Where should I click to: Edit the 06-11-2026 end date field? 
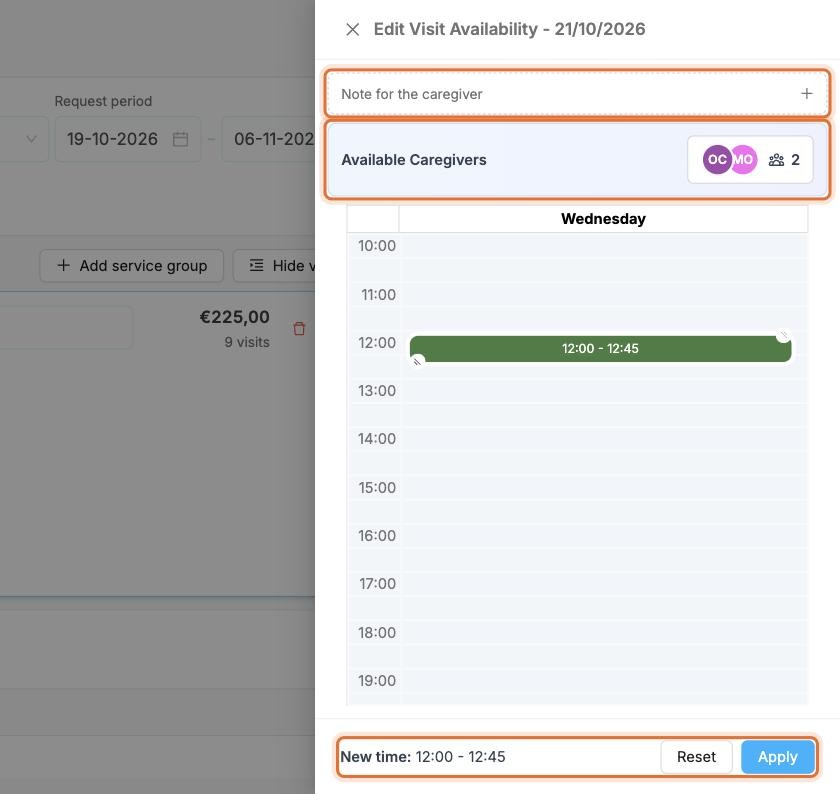coord(269,139)
